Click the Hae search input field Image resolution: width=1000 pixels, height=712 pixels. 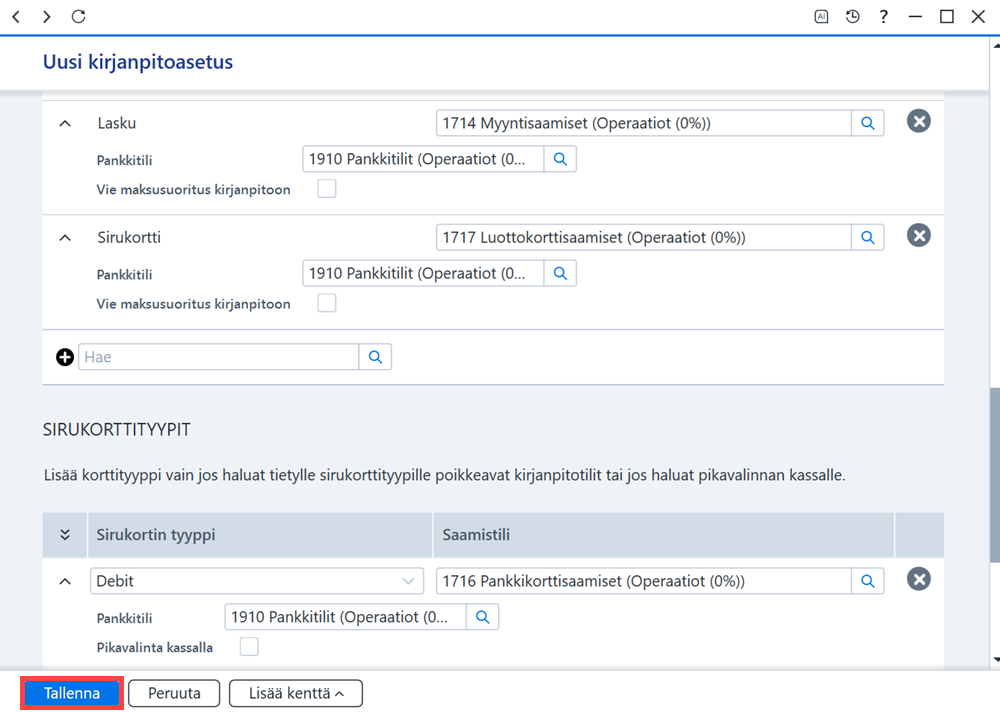tap(219, 357)
